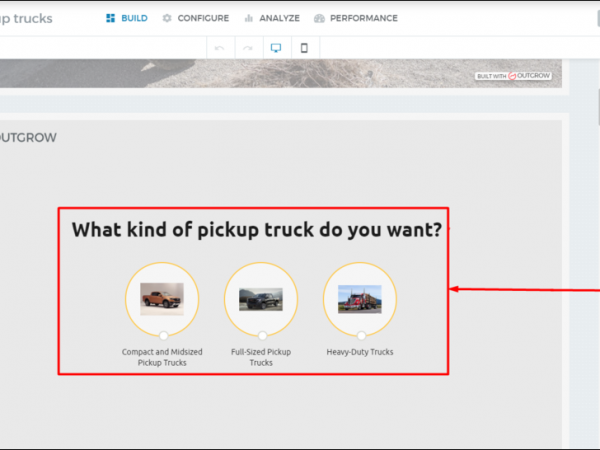Click the Analyze bar chart icon

point(248,18)
